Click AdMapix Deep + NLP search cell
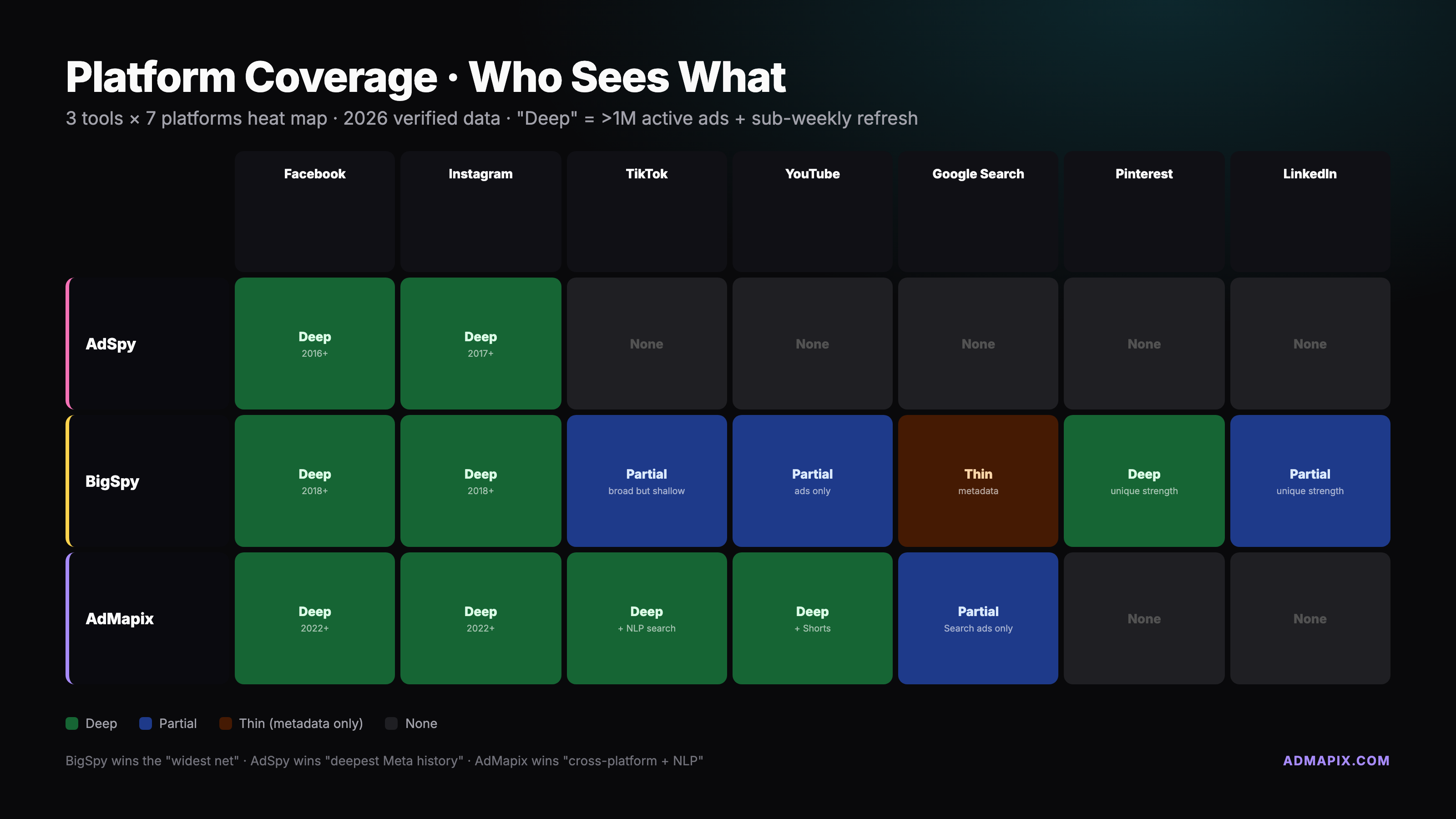Screen dimensions: 1456x819 pos(646,618)
